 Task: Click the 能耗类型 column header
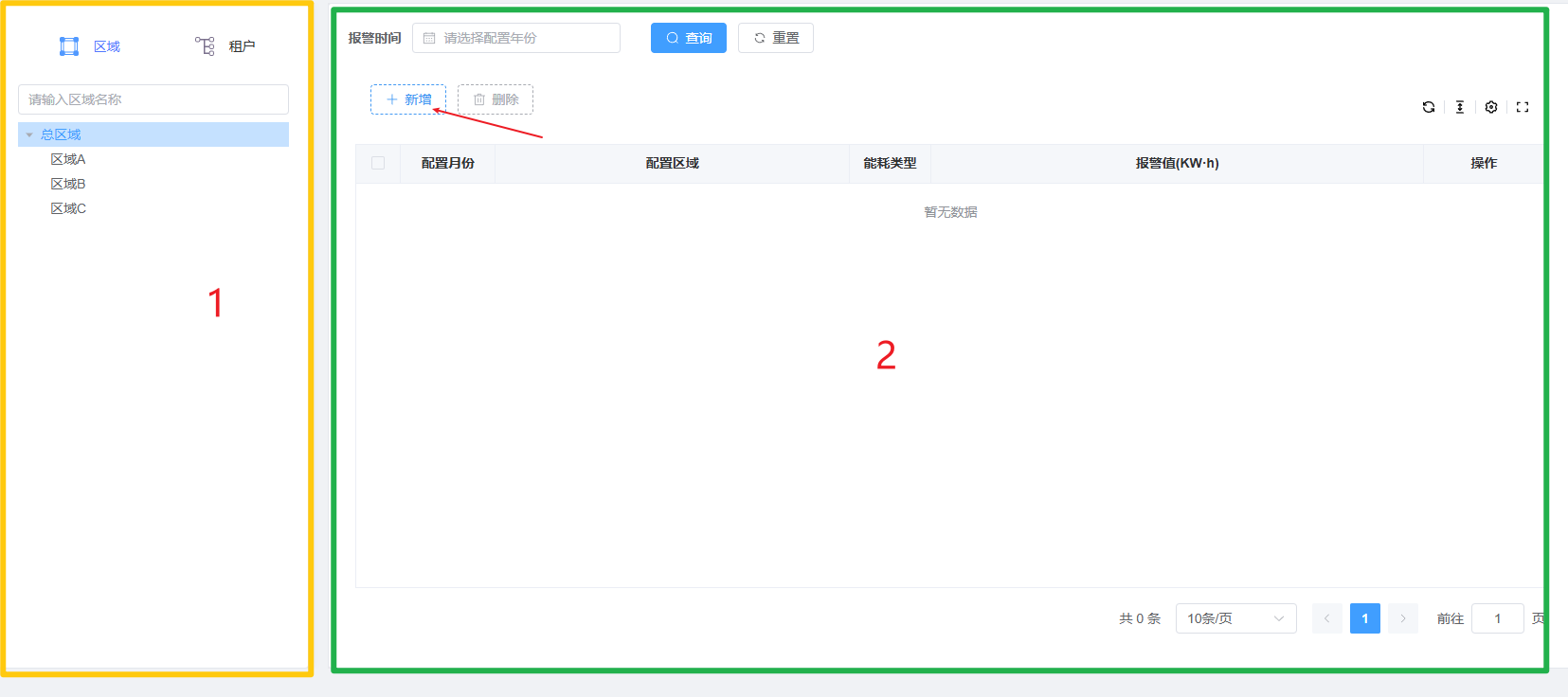(891, 163)
